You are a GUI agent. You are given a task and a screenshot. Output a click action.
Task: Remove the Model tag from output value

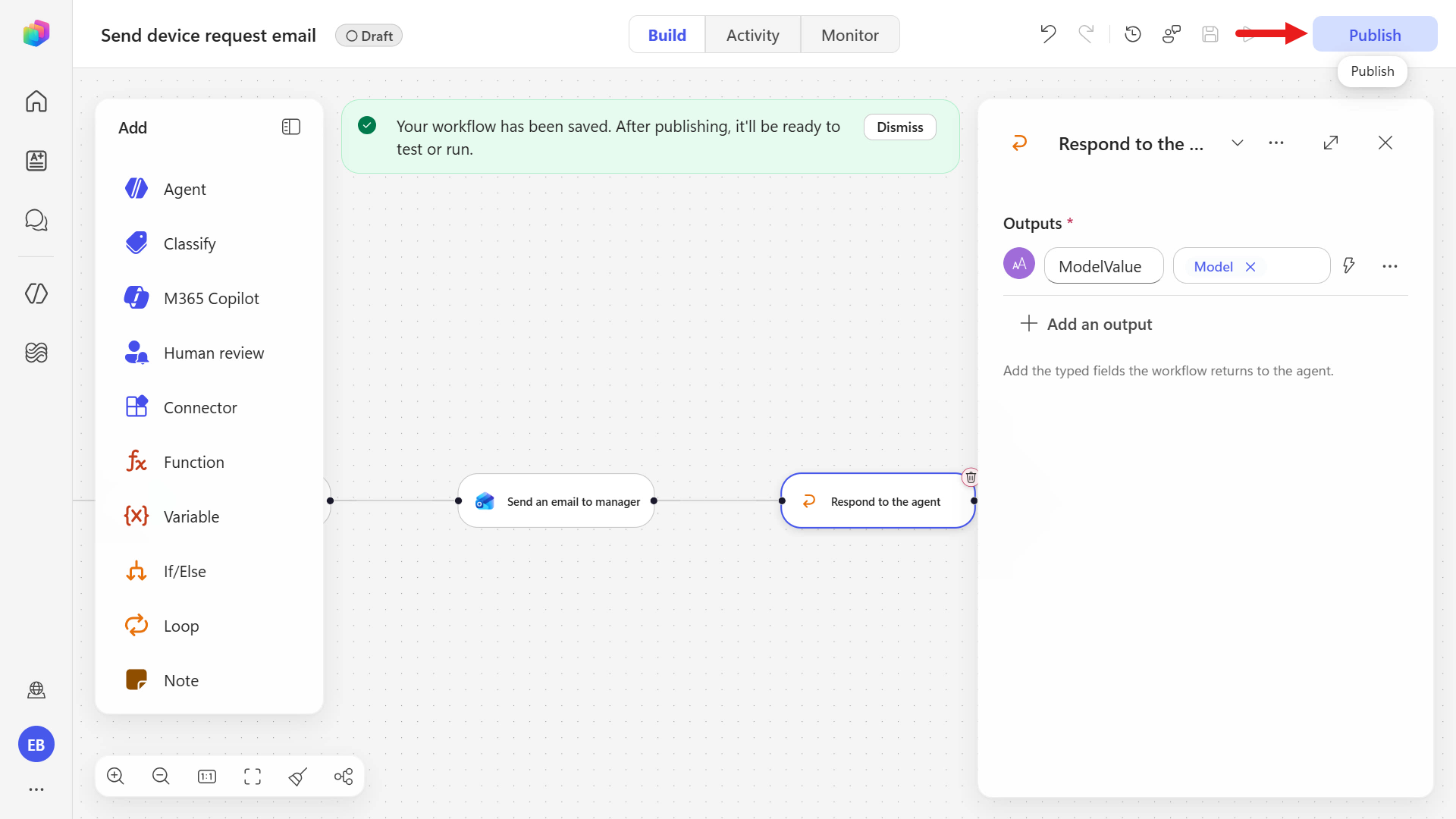1250,267
